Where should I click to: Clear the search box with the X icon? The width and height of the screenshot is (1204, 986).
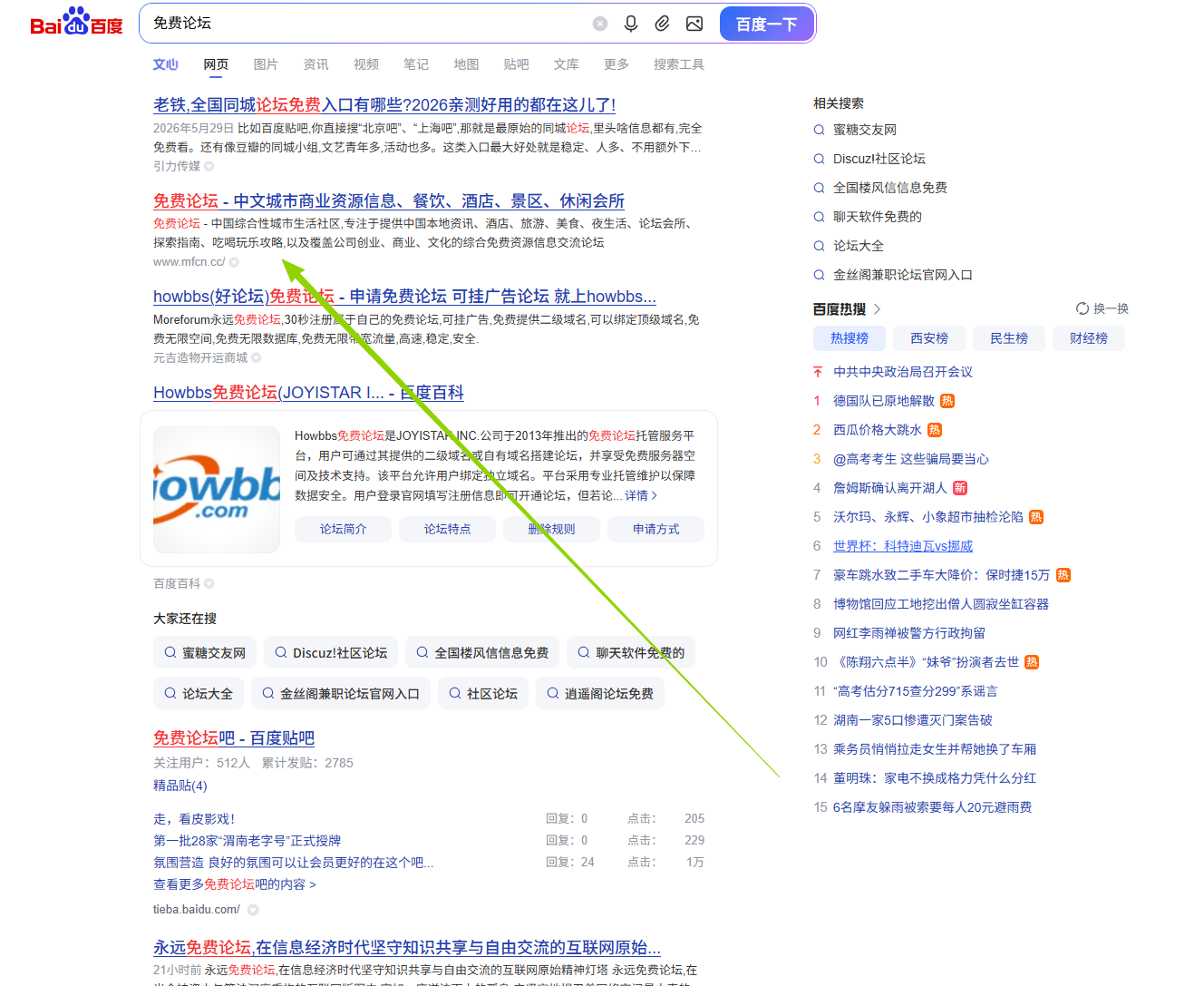pos(600,24)
